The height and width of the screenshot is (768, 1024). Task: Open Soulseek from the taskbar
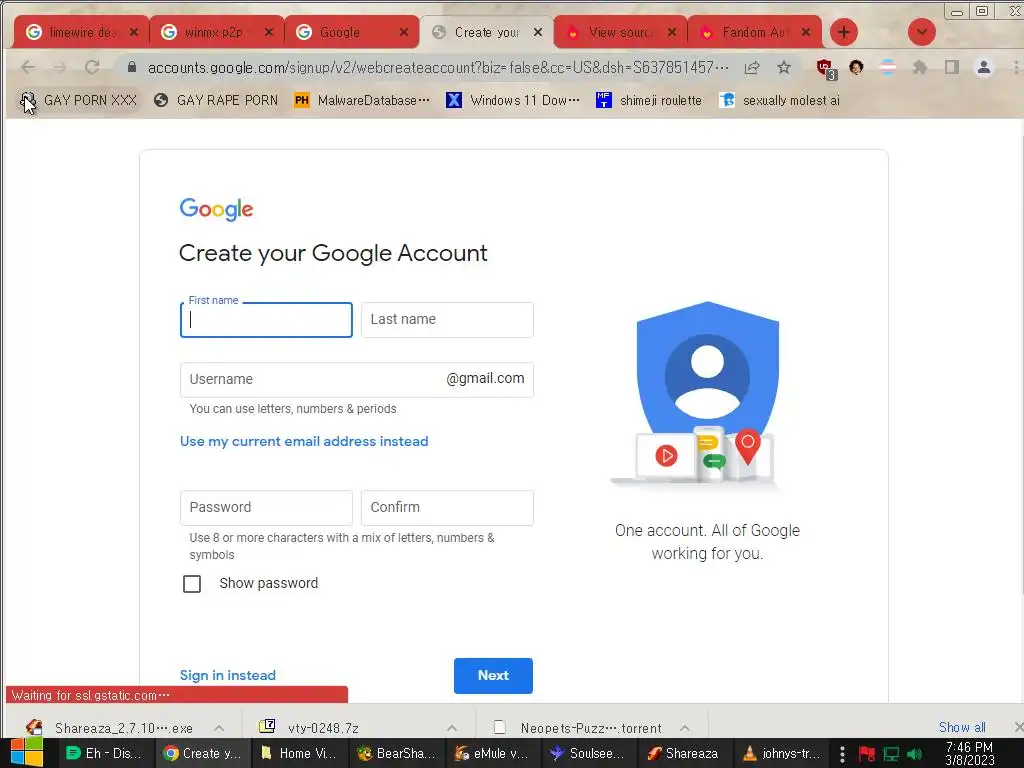588,753
